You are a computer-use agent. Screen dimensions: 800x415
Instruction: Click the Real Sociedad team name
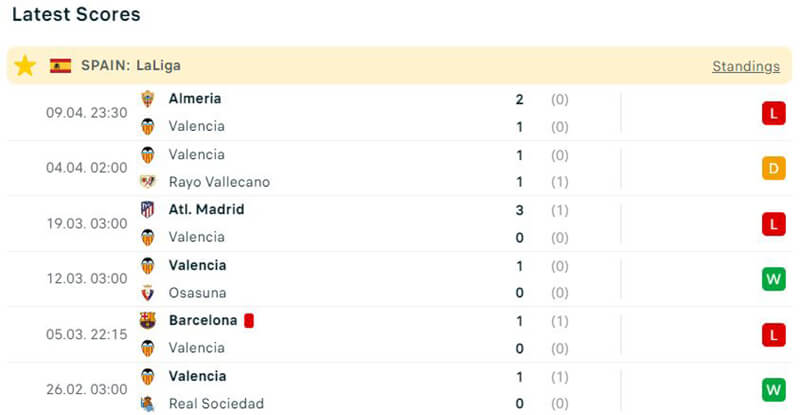[216, 404]
